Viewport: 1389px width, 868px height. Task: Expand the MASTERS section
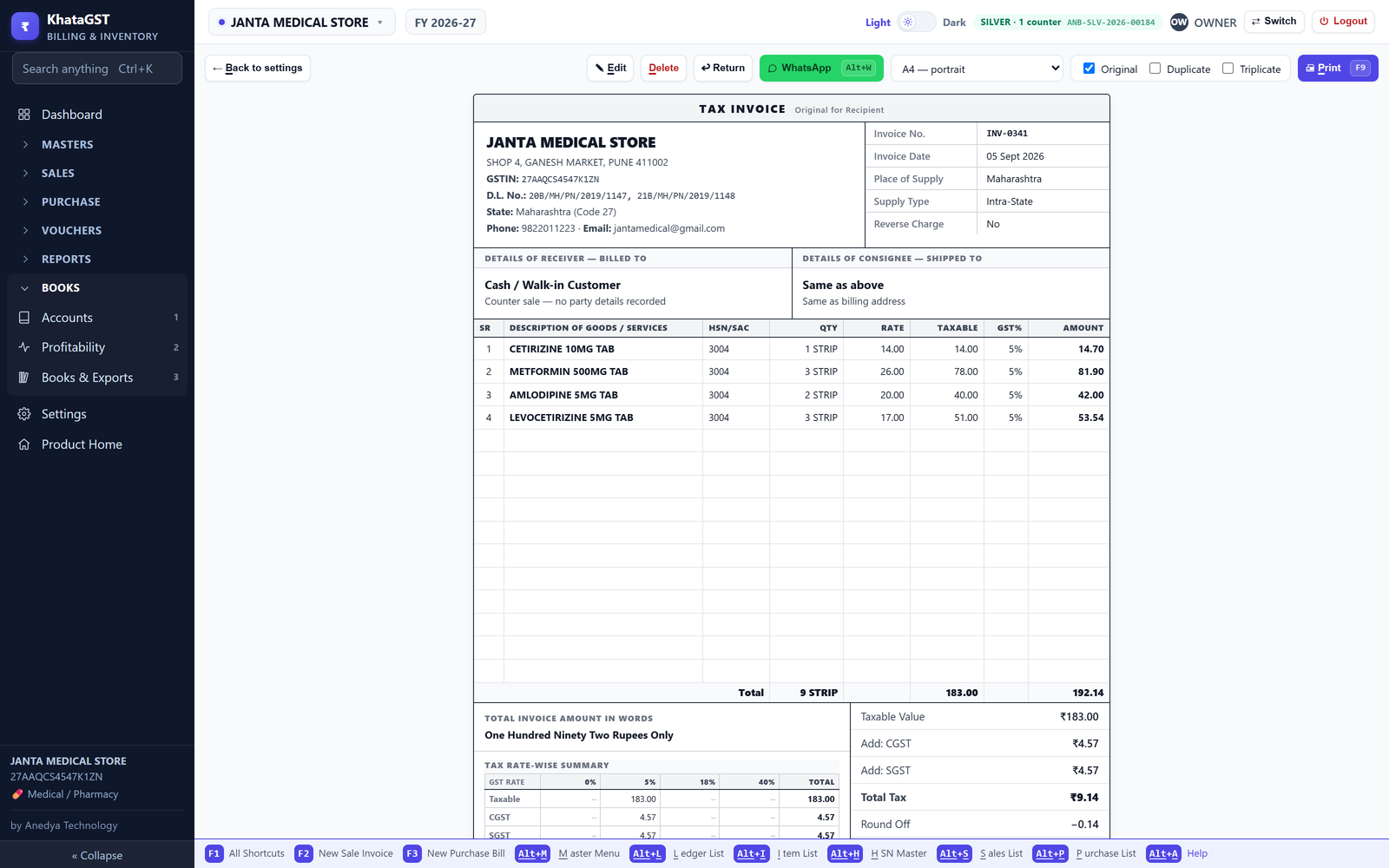pyautogui.click(x=97, y=144)
